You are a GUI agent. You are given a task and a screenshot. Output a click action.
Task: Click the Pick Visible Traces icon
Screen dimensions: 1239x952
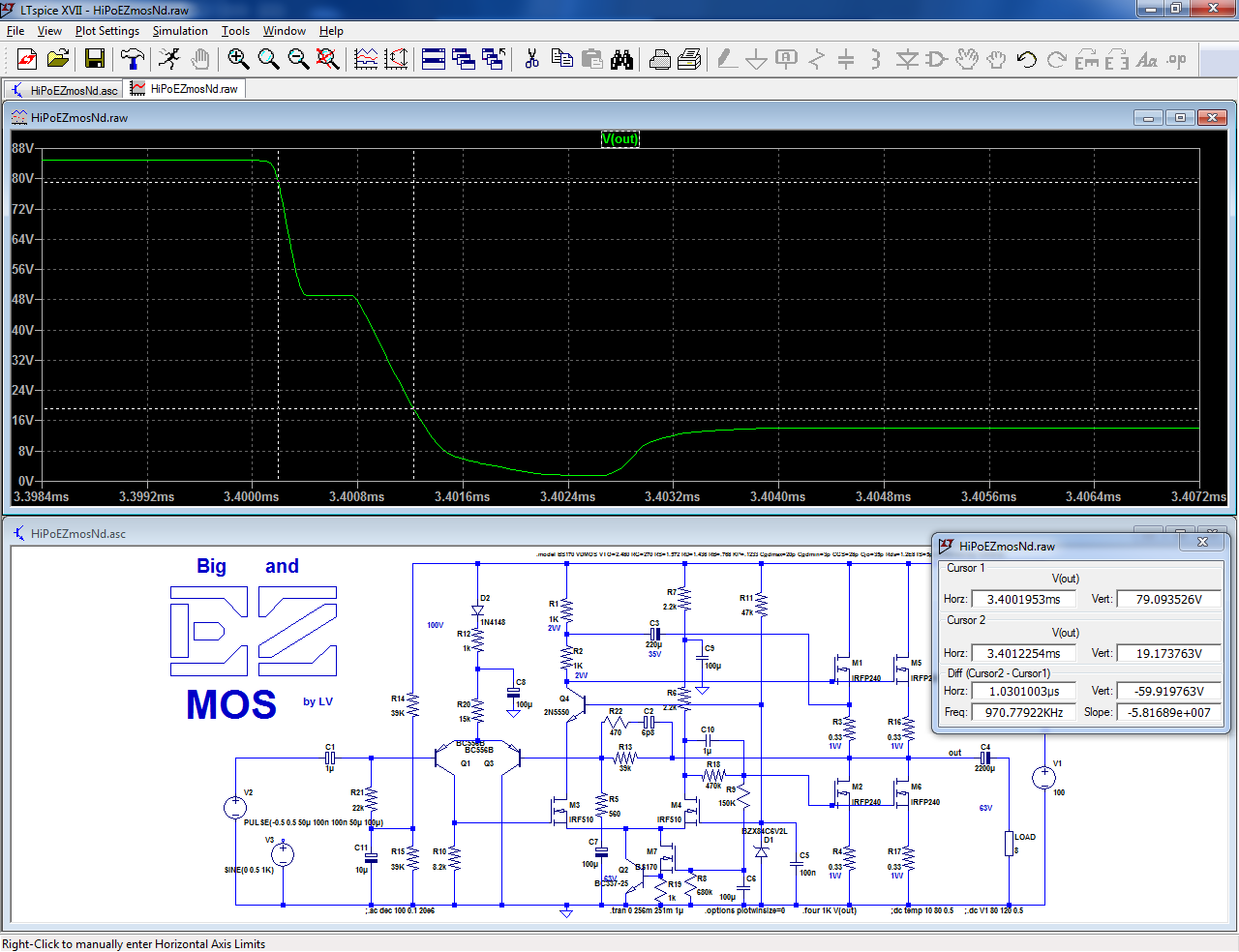point(366,59)
